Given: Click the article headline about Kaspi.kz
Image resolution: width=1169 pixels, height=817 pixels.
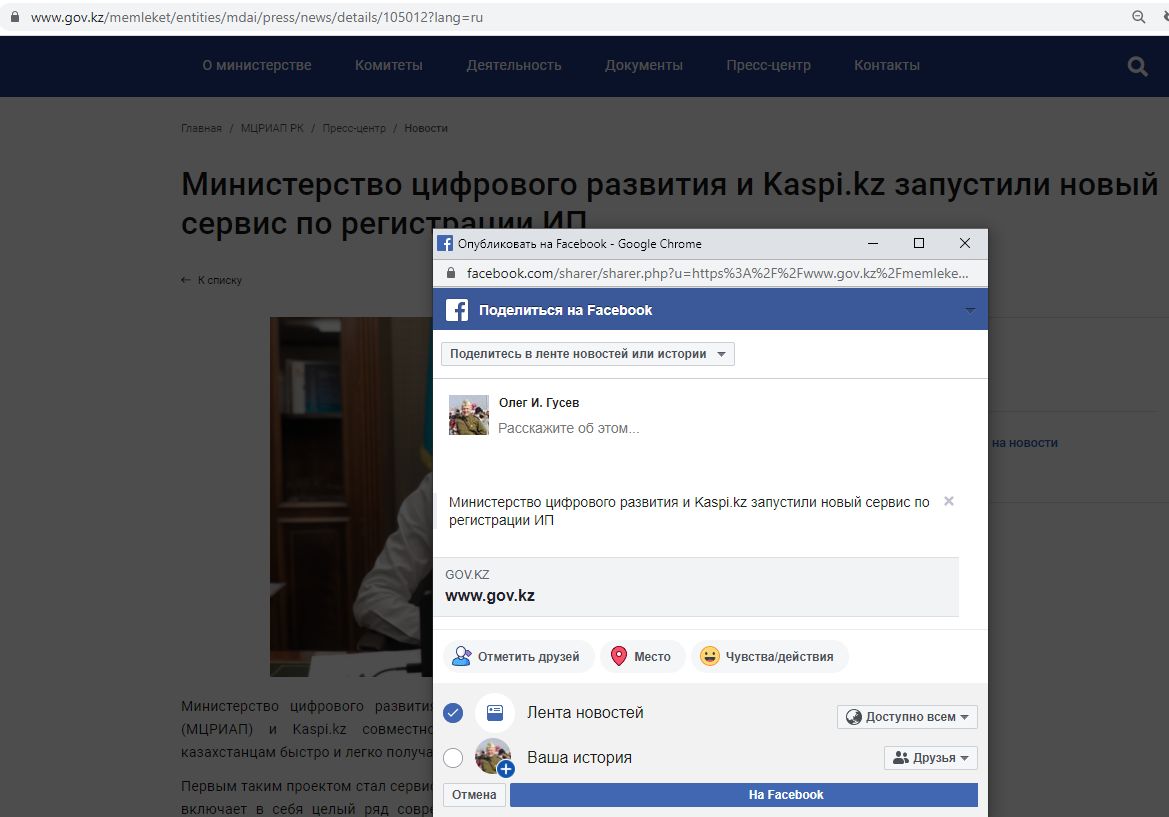Looking at the screenshot, I should (669, 203).
